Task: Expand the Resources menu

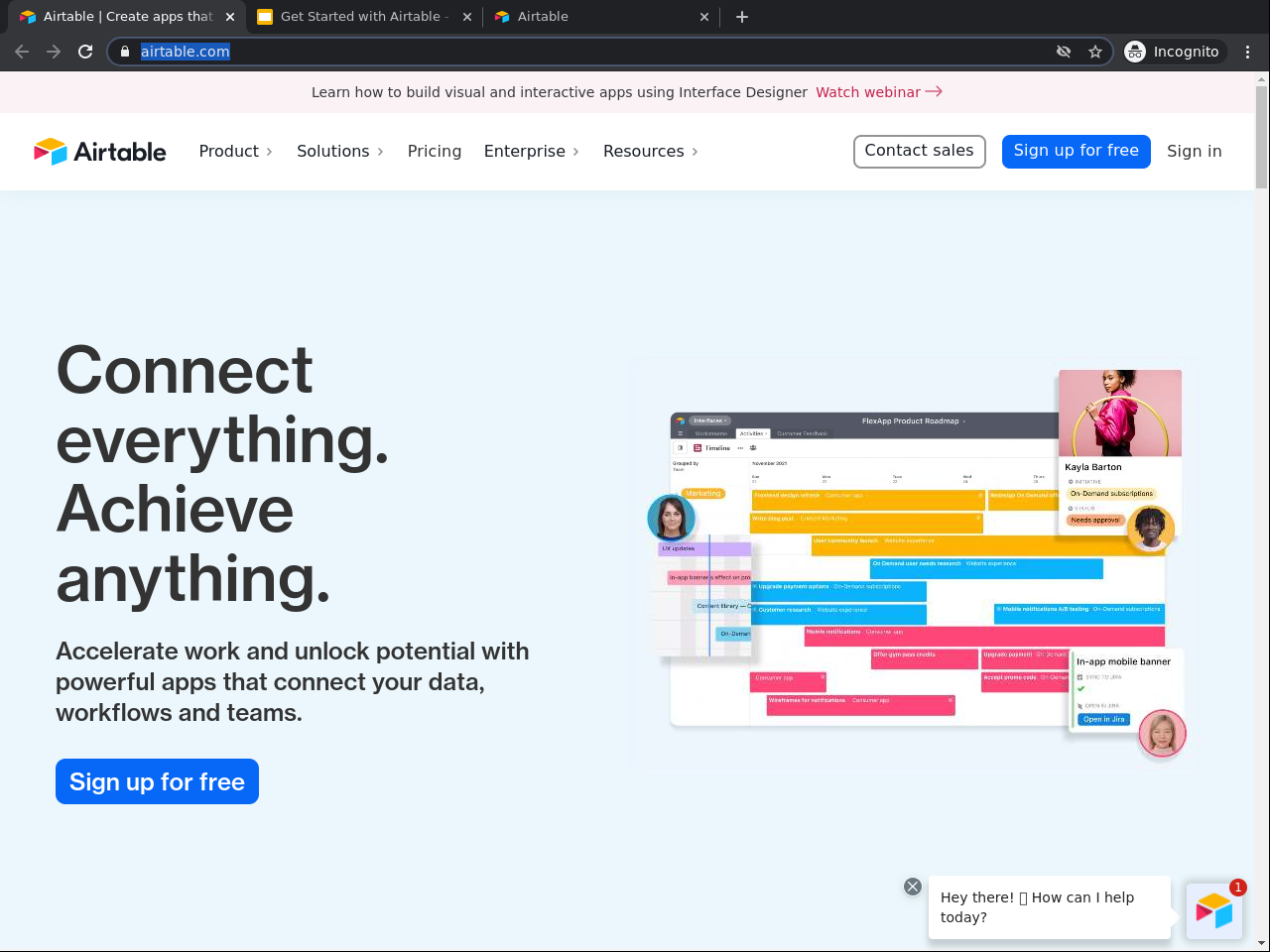Action: pos(651,152)
